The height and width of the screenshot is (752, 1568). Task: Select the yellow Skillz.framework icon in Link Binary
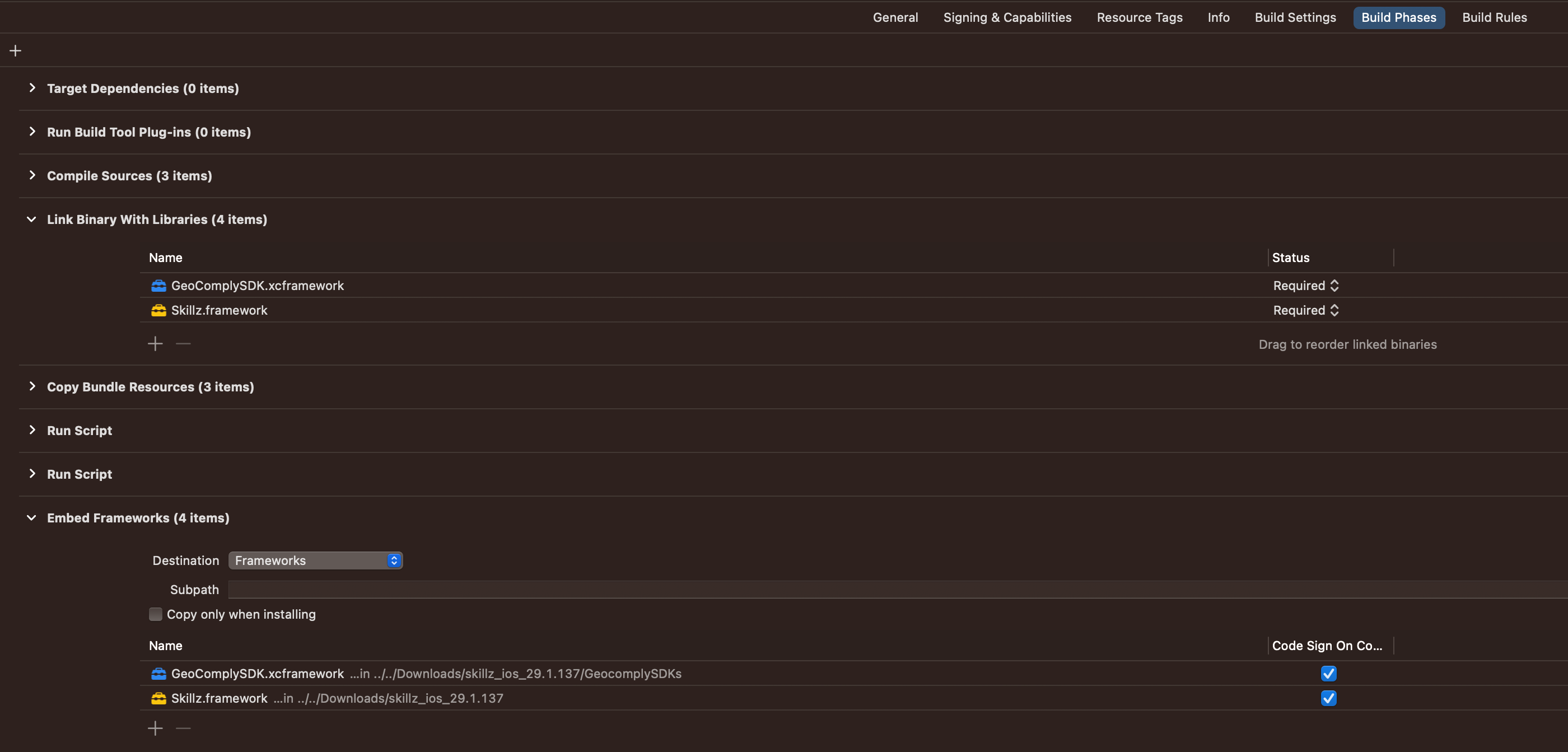(158, 310)
